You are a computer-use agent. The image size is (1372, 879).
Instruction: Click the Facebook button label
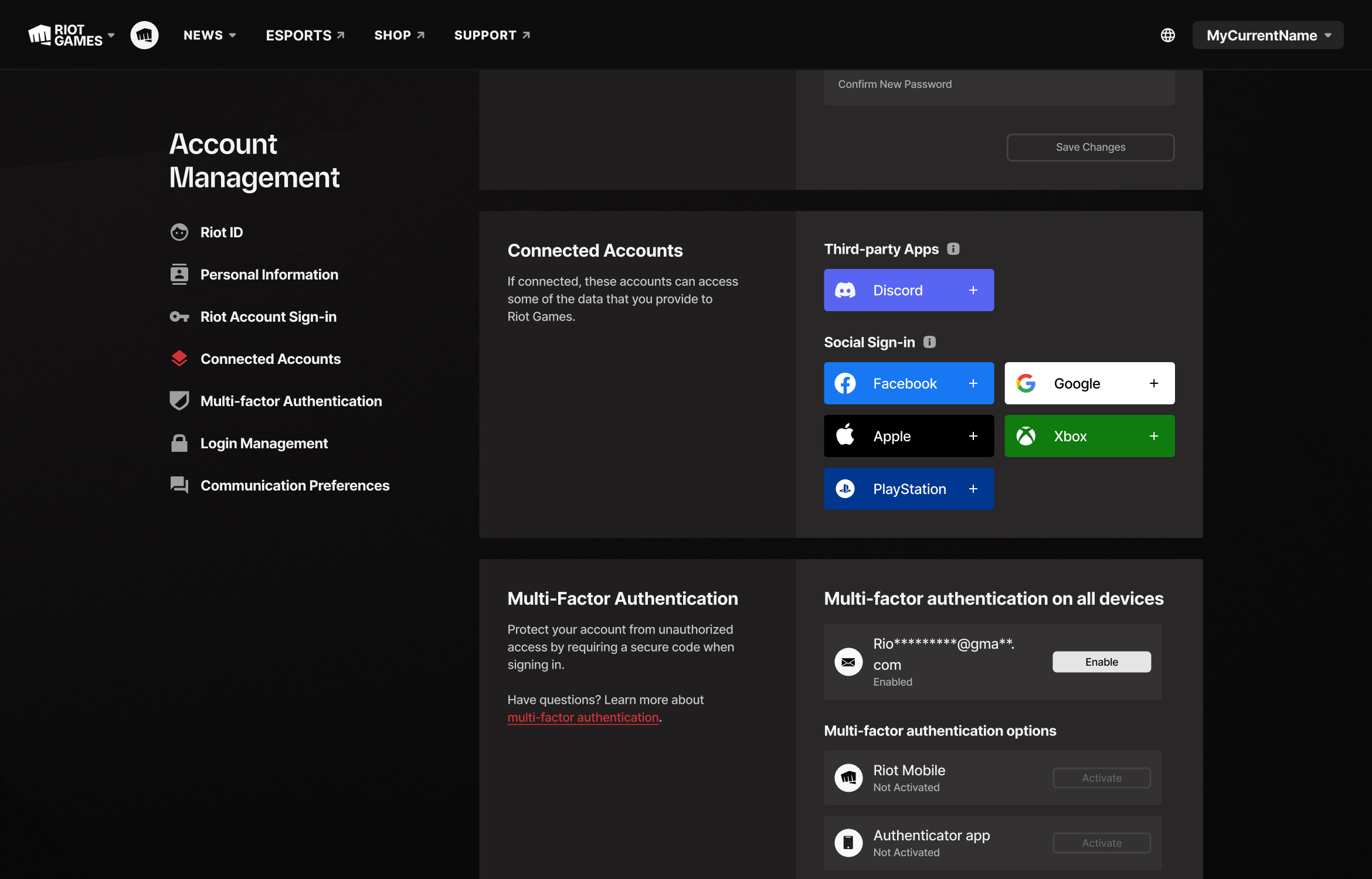[905, 383]
